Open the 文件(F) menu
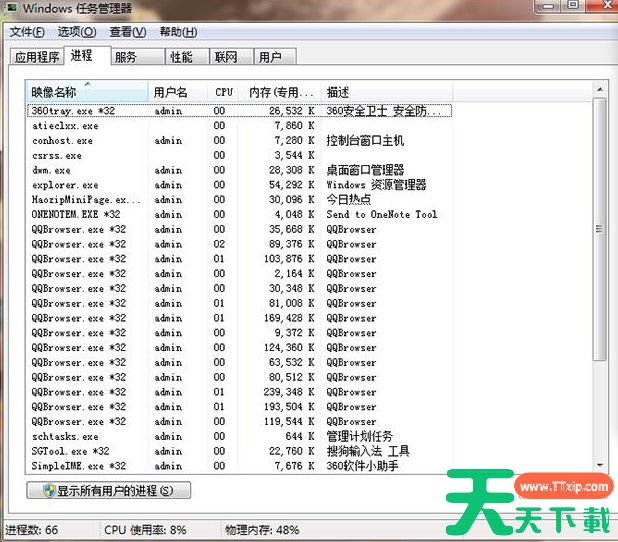 tap(27, 32)
